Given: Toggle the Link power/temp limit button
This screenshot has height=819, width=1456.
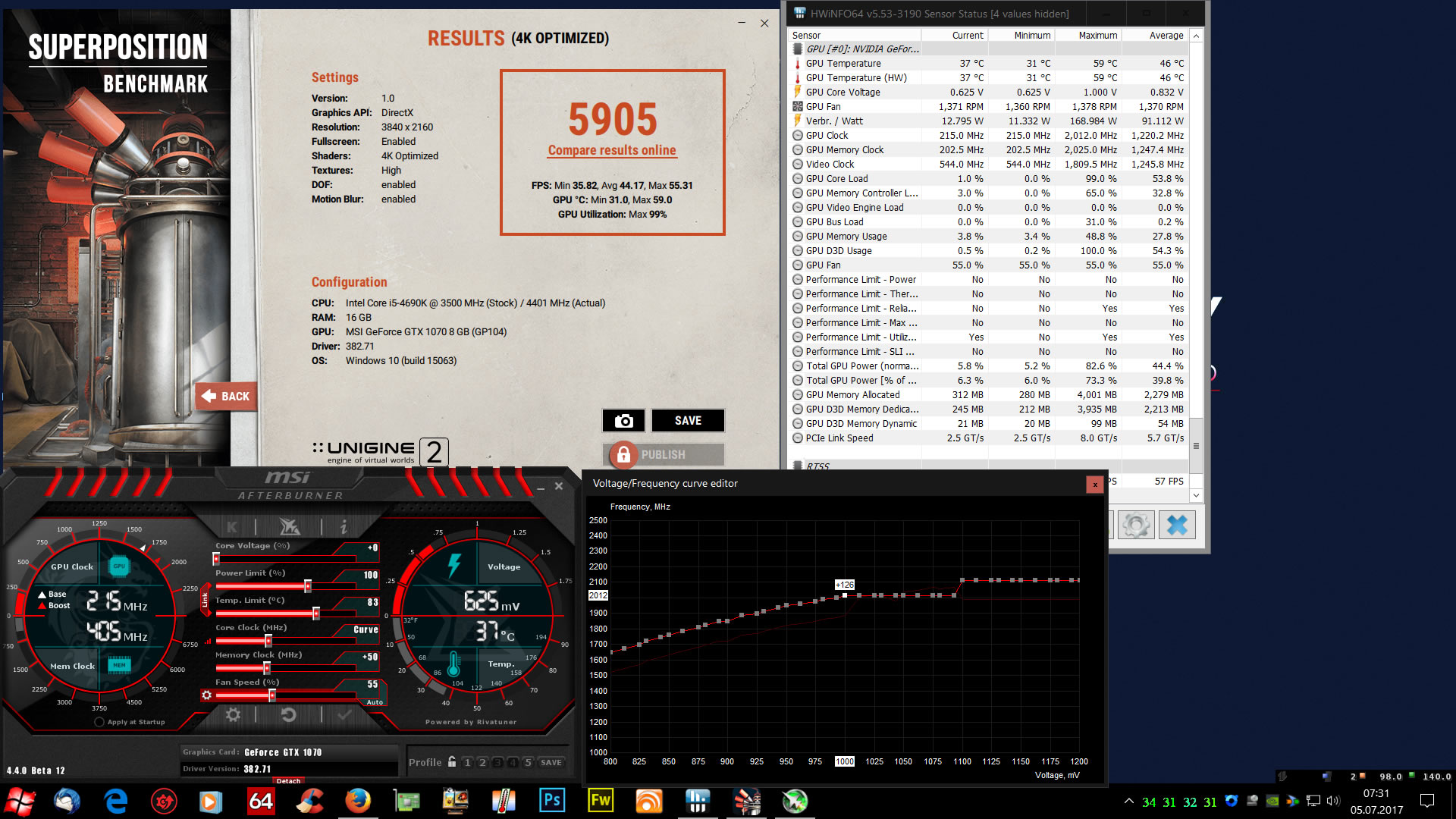Looking at the screenshot, I should click(205, 600).
